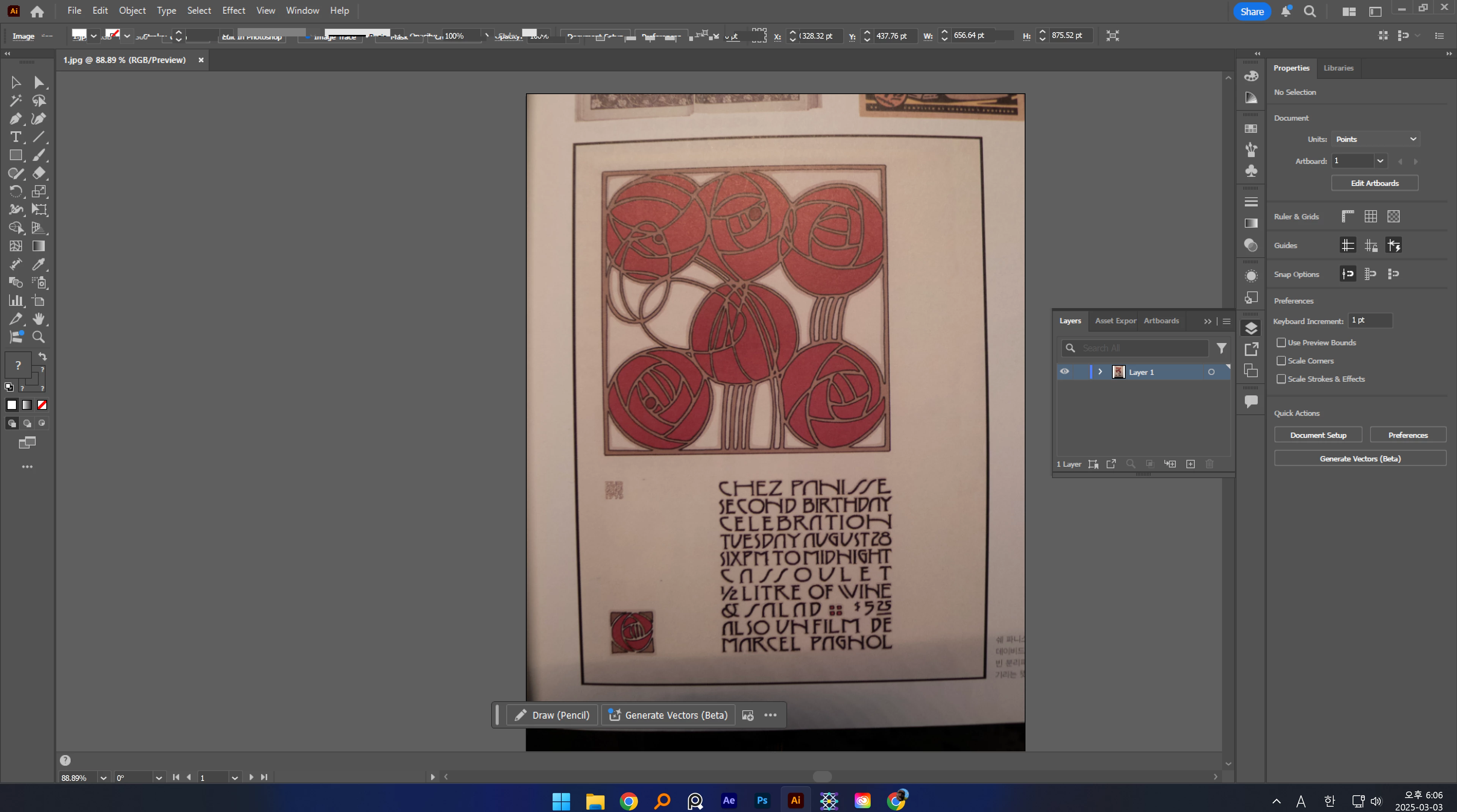Expand Layer 1 contents
1457x812 pixels.
tap(1100, 372)
